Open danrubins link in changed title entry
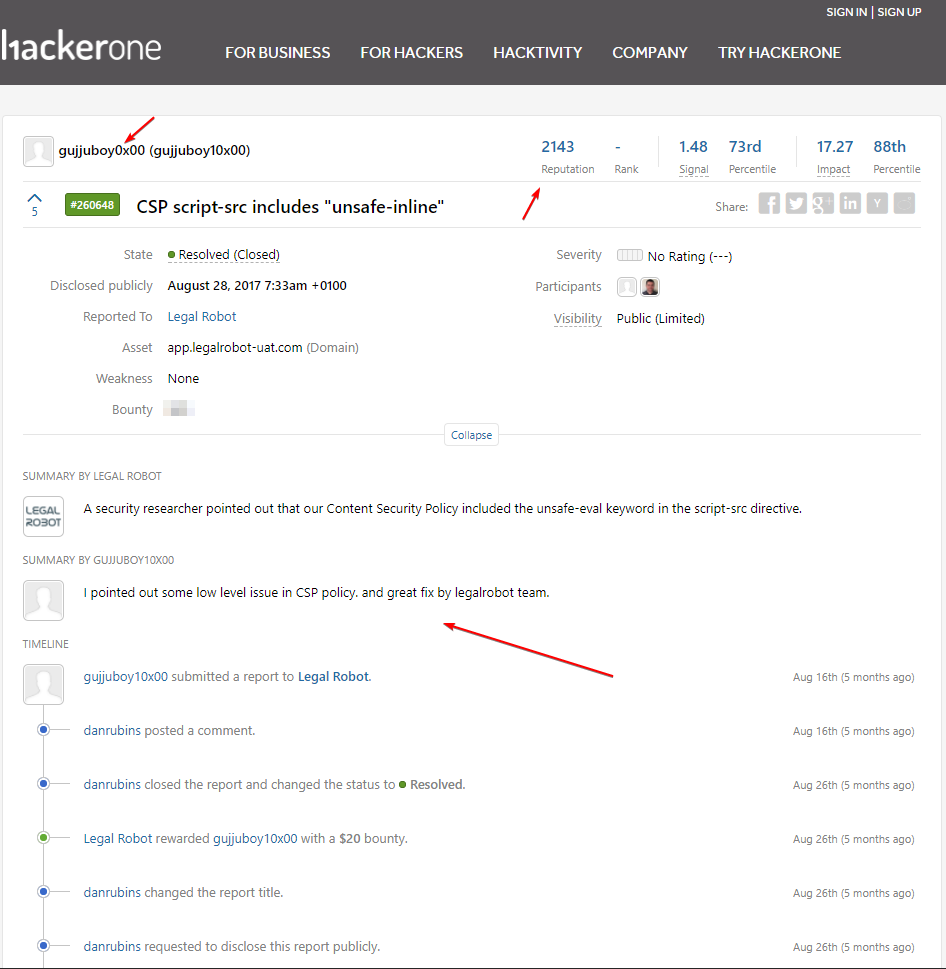946x969 pixels. 112,892
